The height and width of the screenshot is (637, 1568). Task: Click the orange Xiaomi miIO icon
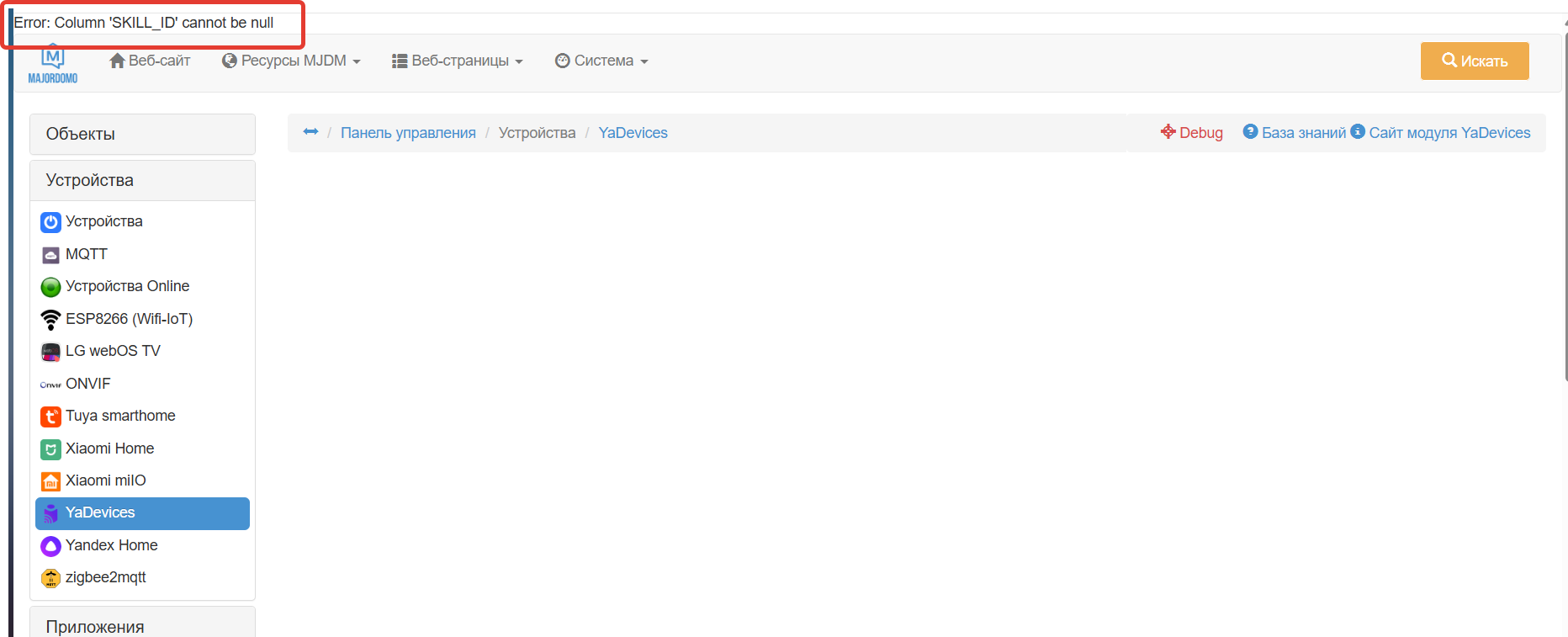tap(50, 481)
